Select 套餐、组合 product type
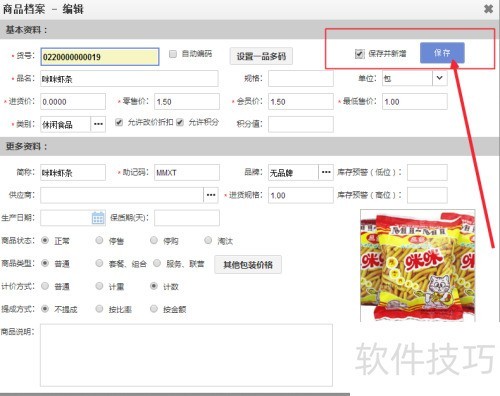 click(x=99, y=263)
